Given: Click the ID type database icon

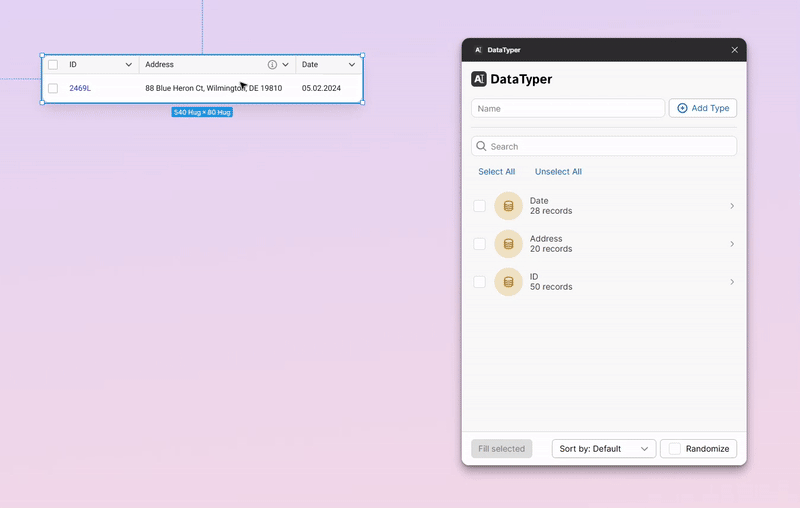Looking at the screenshot, I should 508,282.
